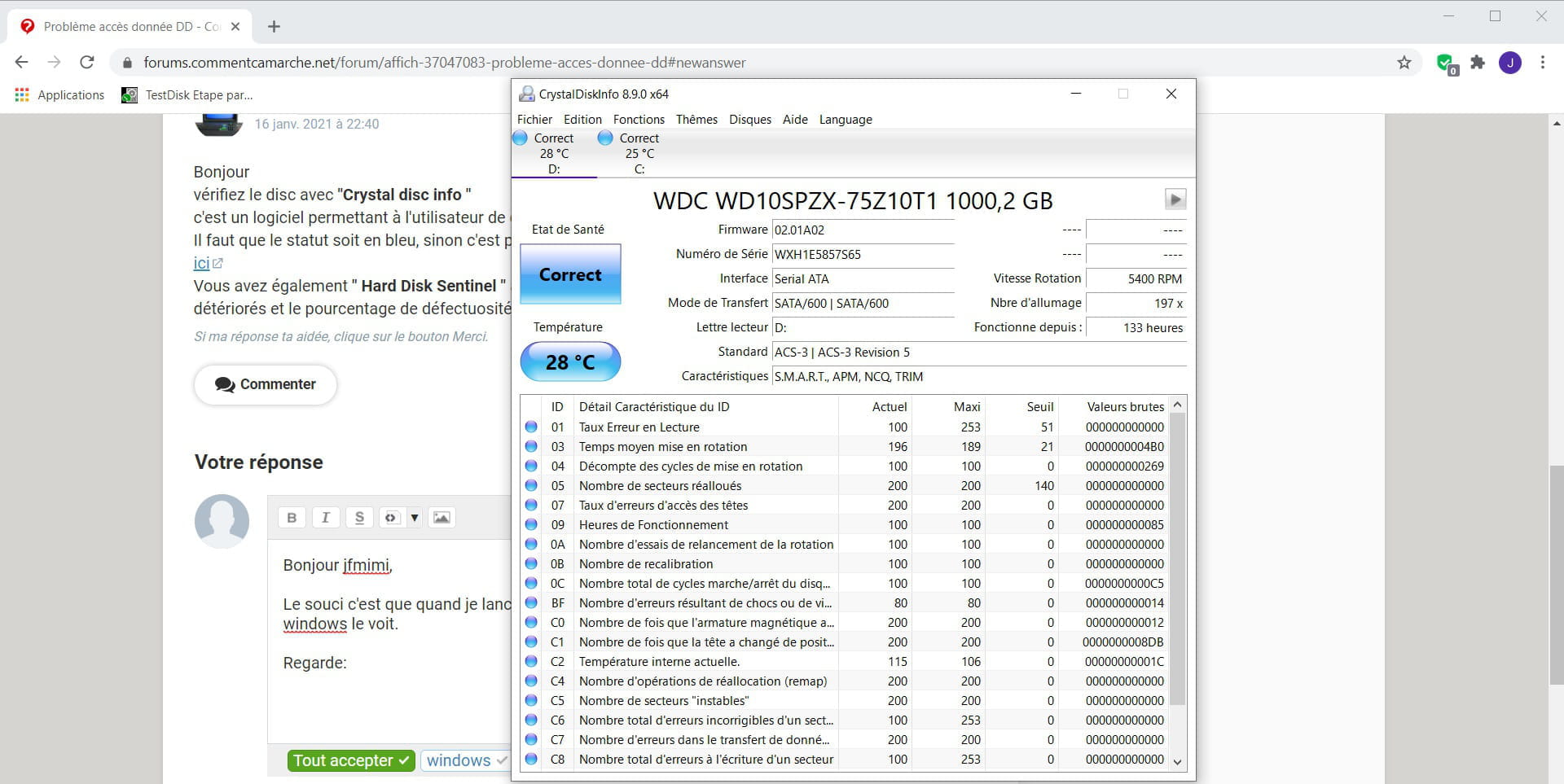The image size is (1564, 784).
Task: Click the code insert icon in reply editor
Action: [x=391, y=518]
